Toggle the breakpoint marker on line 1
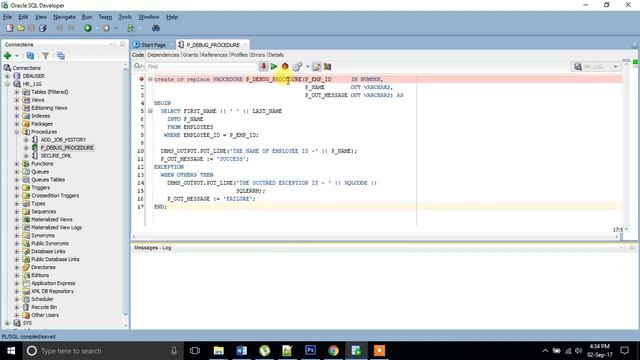Image resolution: width=640 pixels, height=360 pixels. (x=141, y=79)
